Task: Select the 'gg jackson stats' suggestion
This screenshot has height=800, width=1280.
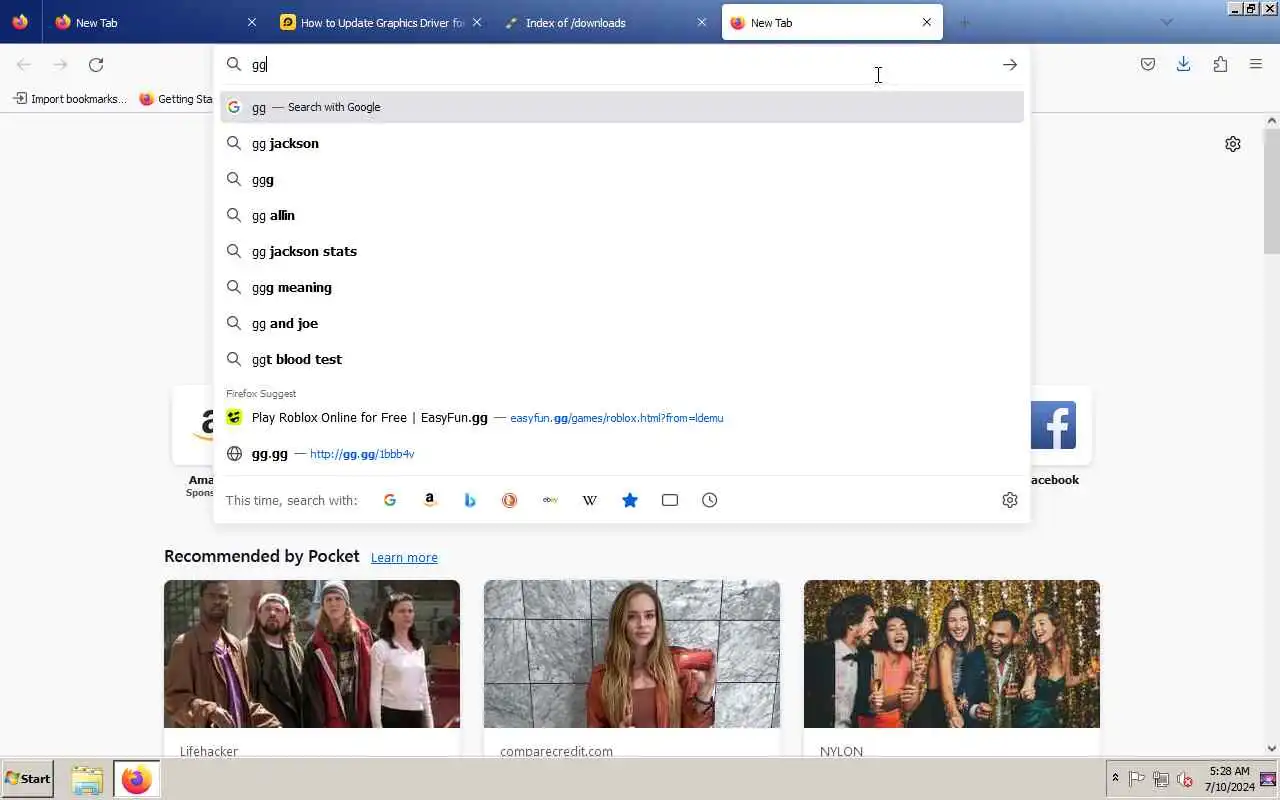Action: (622, 251)
